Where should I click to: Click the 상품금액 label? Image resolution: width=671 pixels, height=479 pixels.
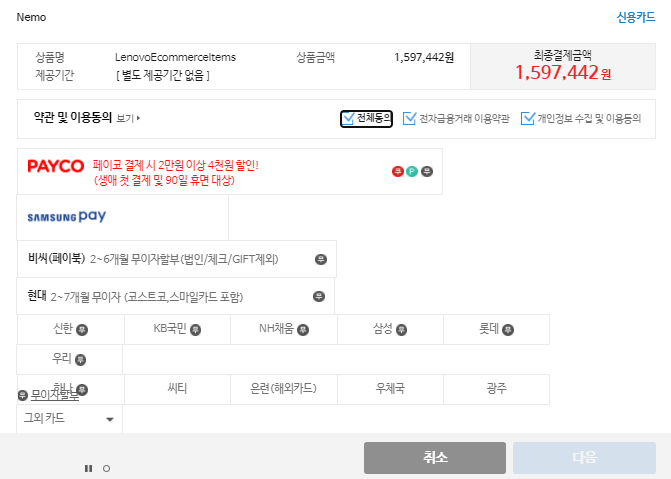(315, 57)
